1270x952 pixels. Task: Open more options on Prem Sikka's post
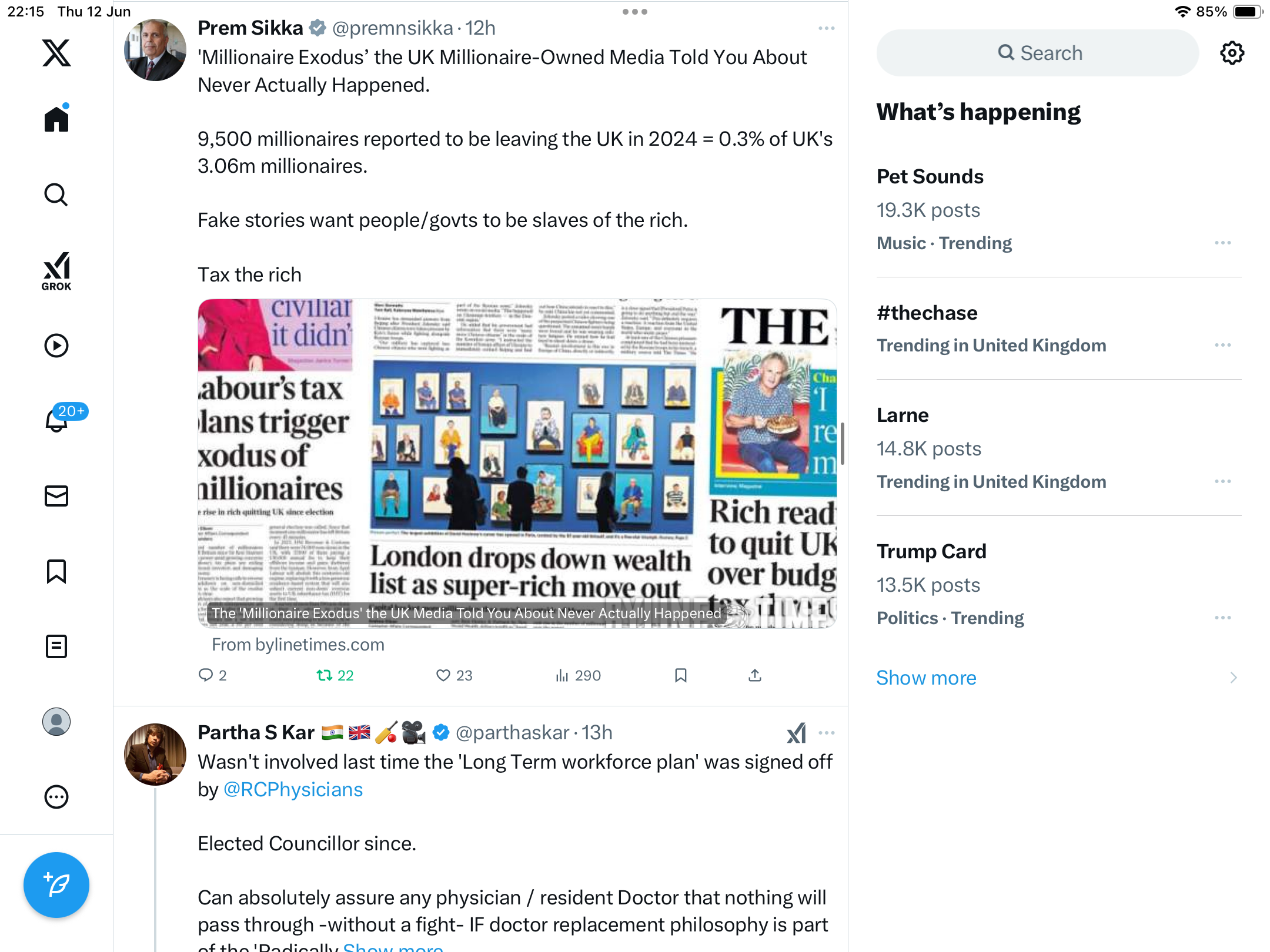pos(826,28)
